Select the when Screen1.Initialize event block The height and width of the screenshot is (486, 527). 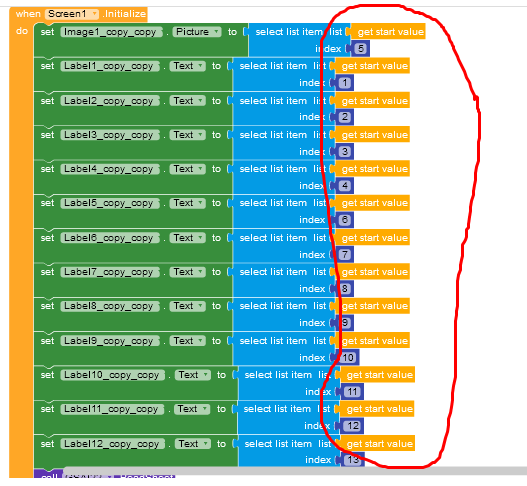coord(80,14)
